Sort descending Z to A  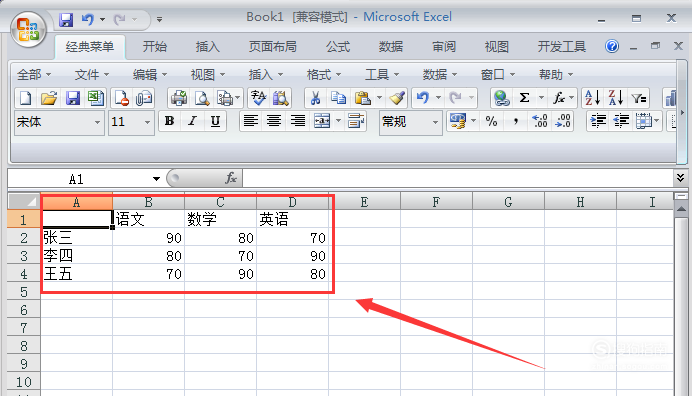point(616,98)
